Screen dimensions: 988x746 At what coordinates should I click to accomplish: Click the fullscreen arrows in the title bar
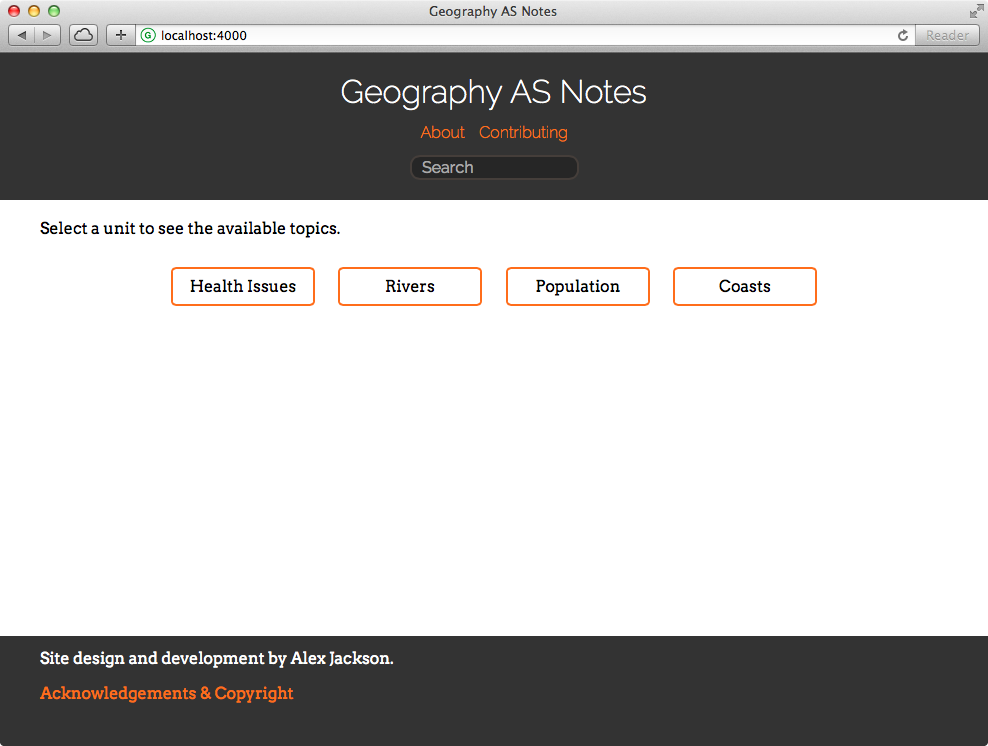[975, 11]
